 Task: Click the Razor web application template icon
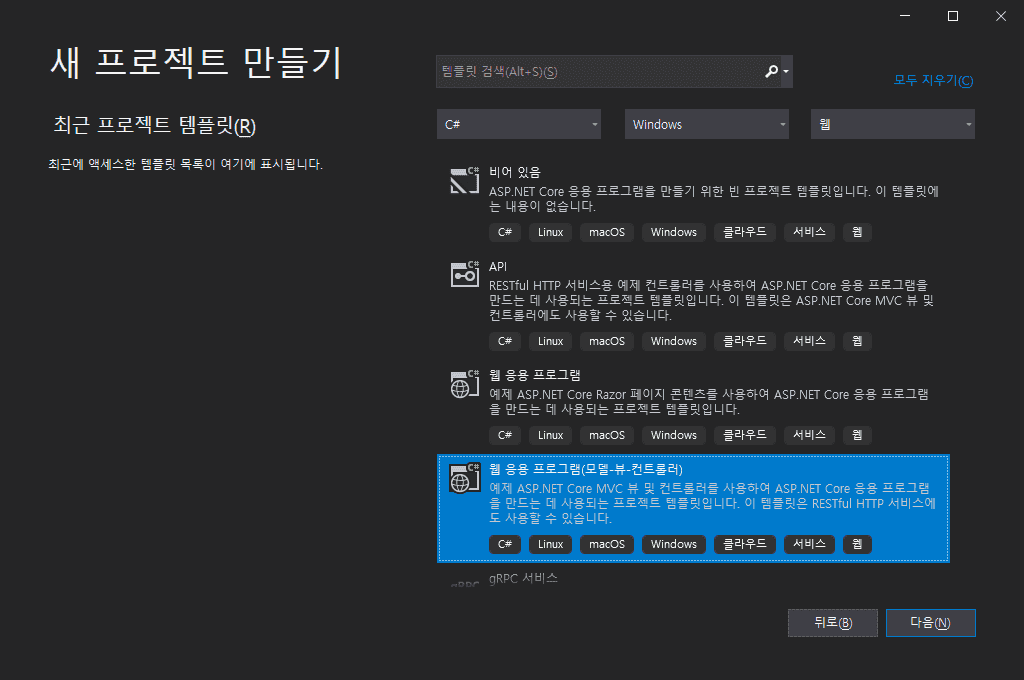click(x=465, y=384)
